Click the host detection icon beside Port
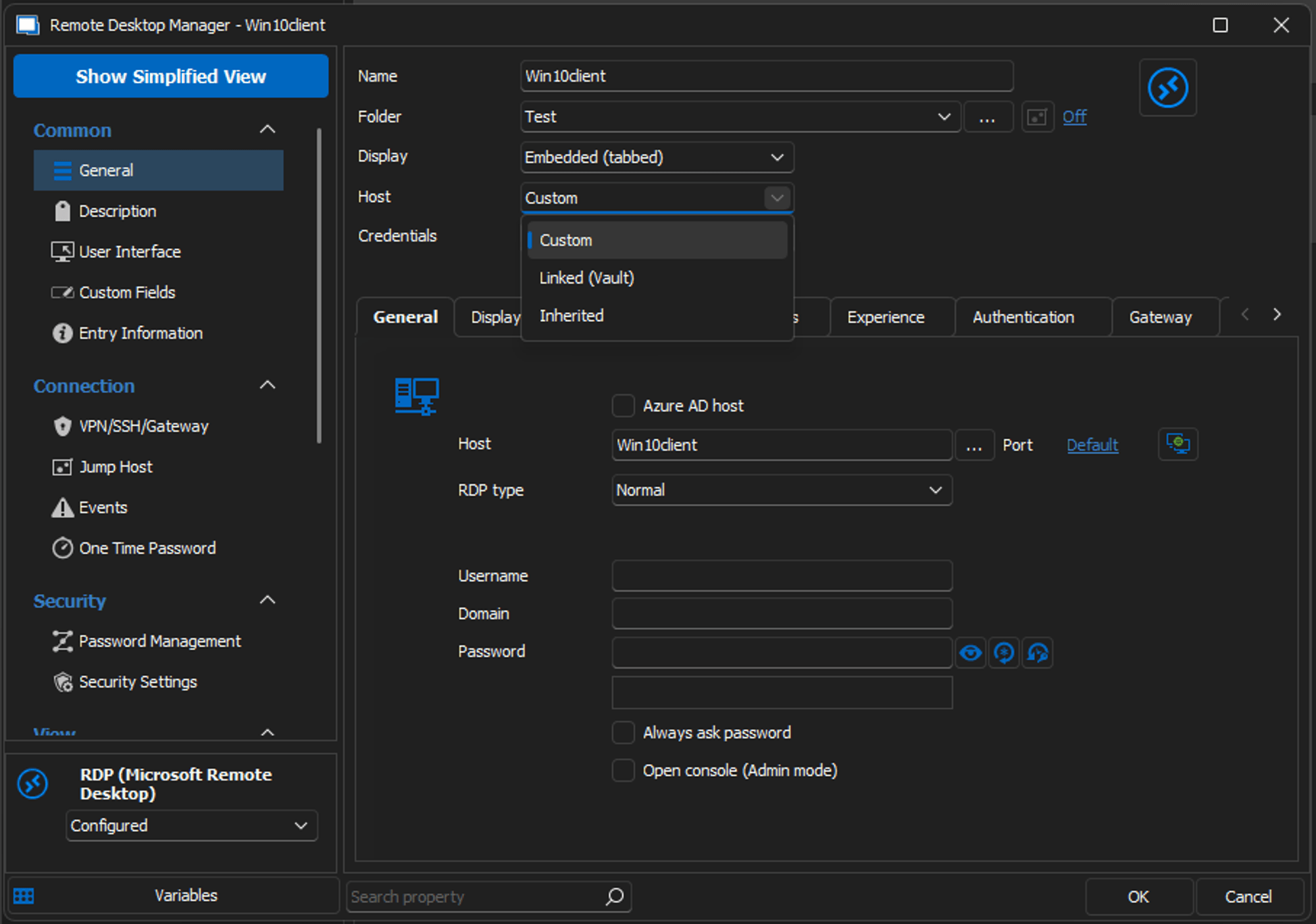Viewport: 1316px width, 924px height. pos(1178,444)
